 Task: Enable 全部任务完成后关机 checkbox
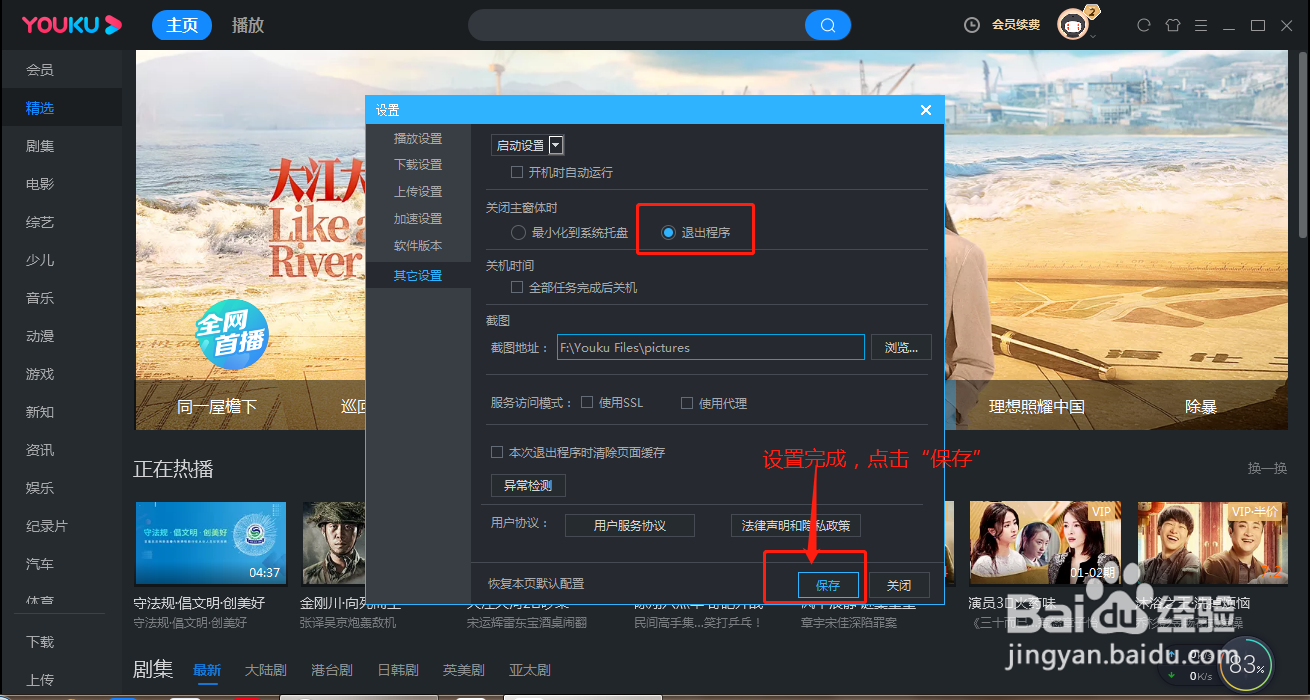517,287
